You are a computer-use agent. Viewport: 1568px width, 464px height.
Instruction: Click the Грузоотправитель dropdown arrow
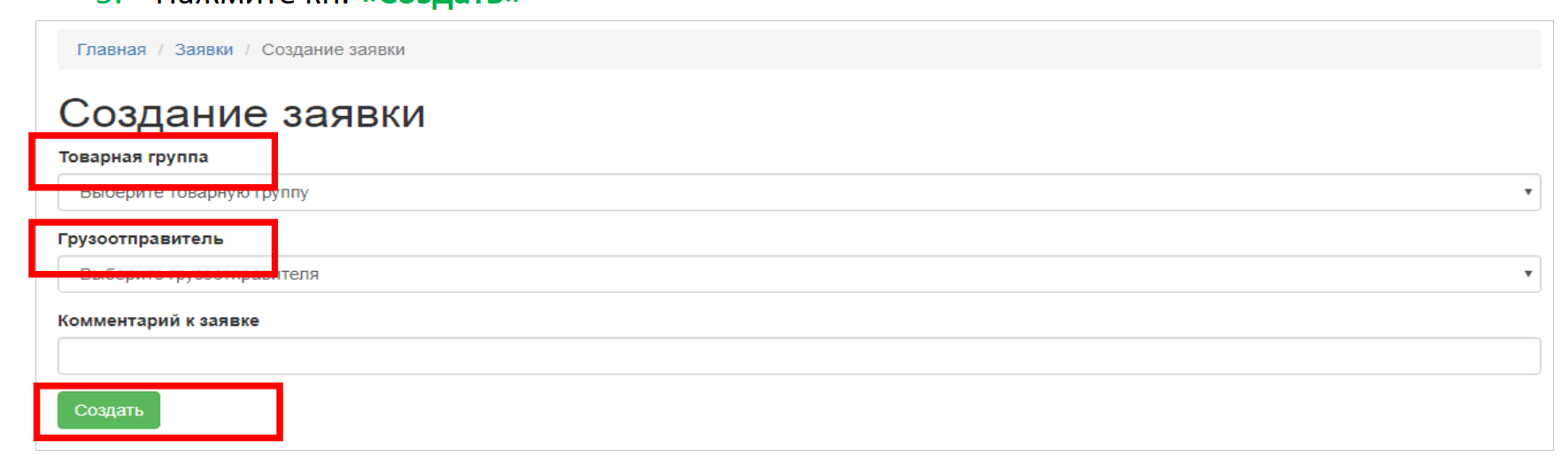[1527, 274]
